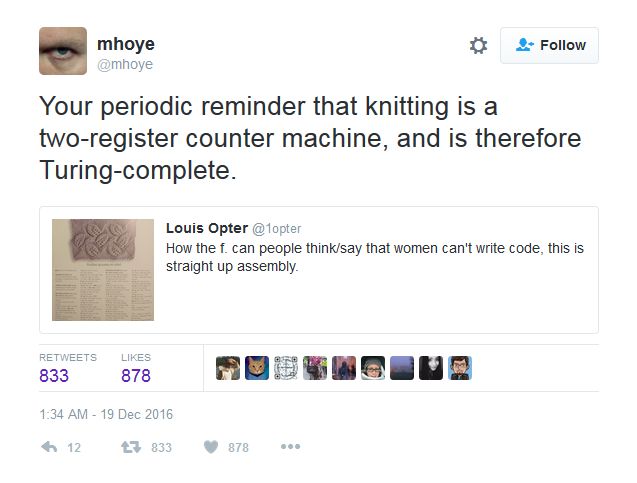Click the cartoon bearded man with glasses avatar
Viewport: 637px width, 483px height.
tap(460, 368)
